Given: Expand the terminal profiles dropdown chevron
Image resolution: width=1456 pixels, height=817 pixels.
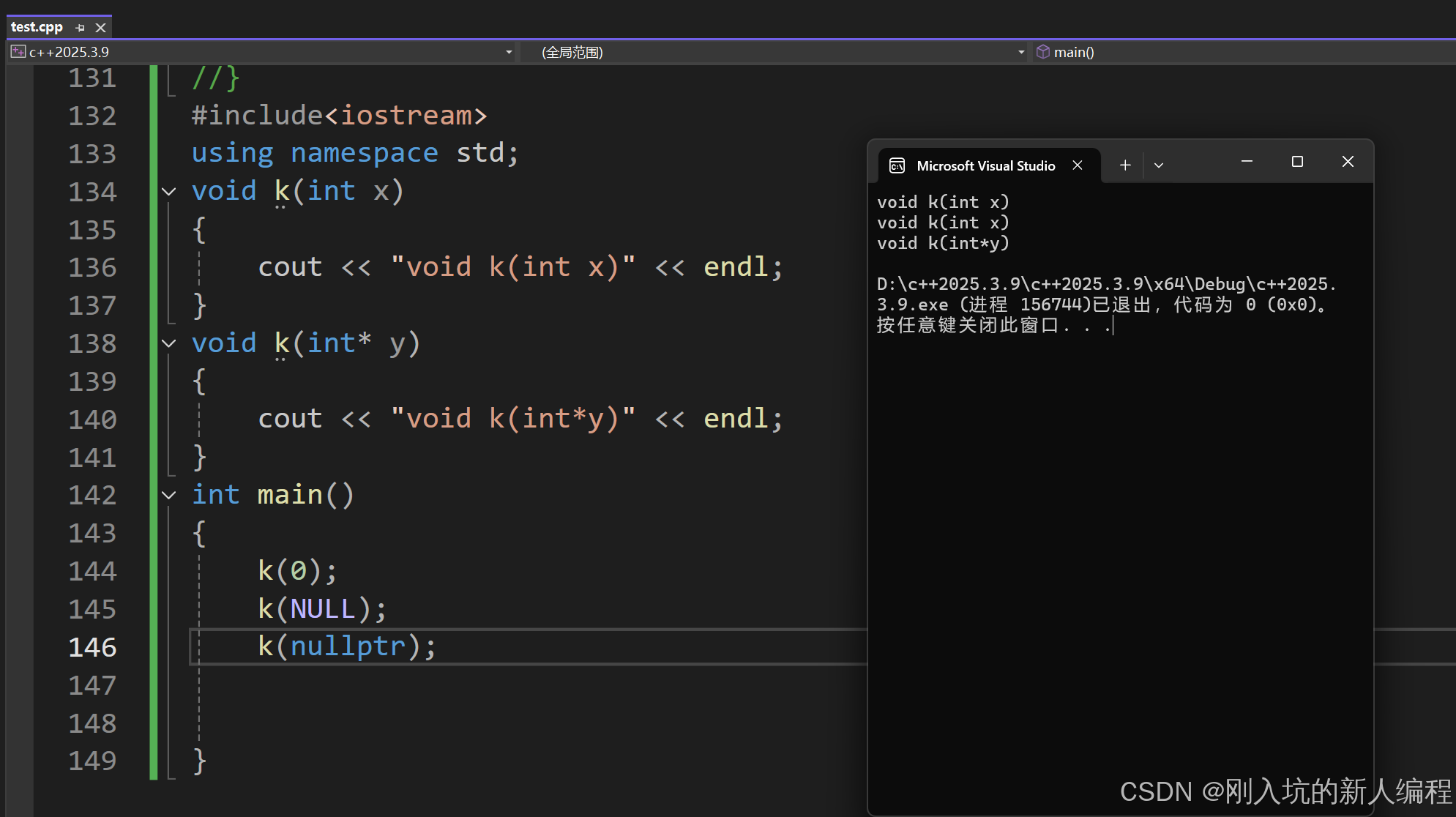Looking at the screenshot, I should [1159, 165].
